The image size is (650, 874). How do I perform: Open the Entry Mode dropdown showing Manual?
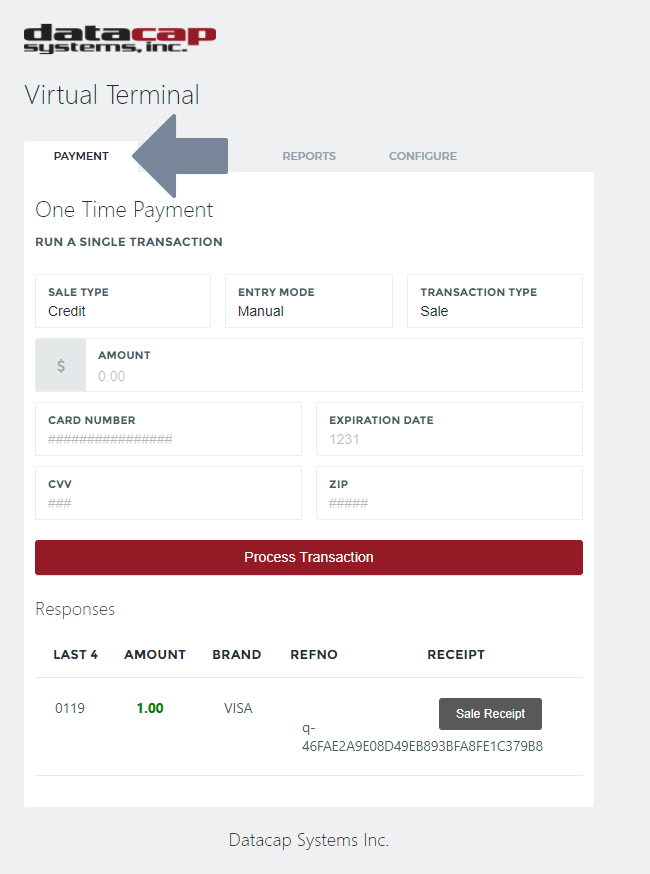pos(308,301)
